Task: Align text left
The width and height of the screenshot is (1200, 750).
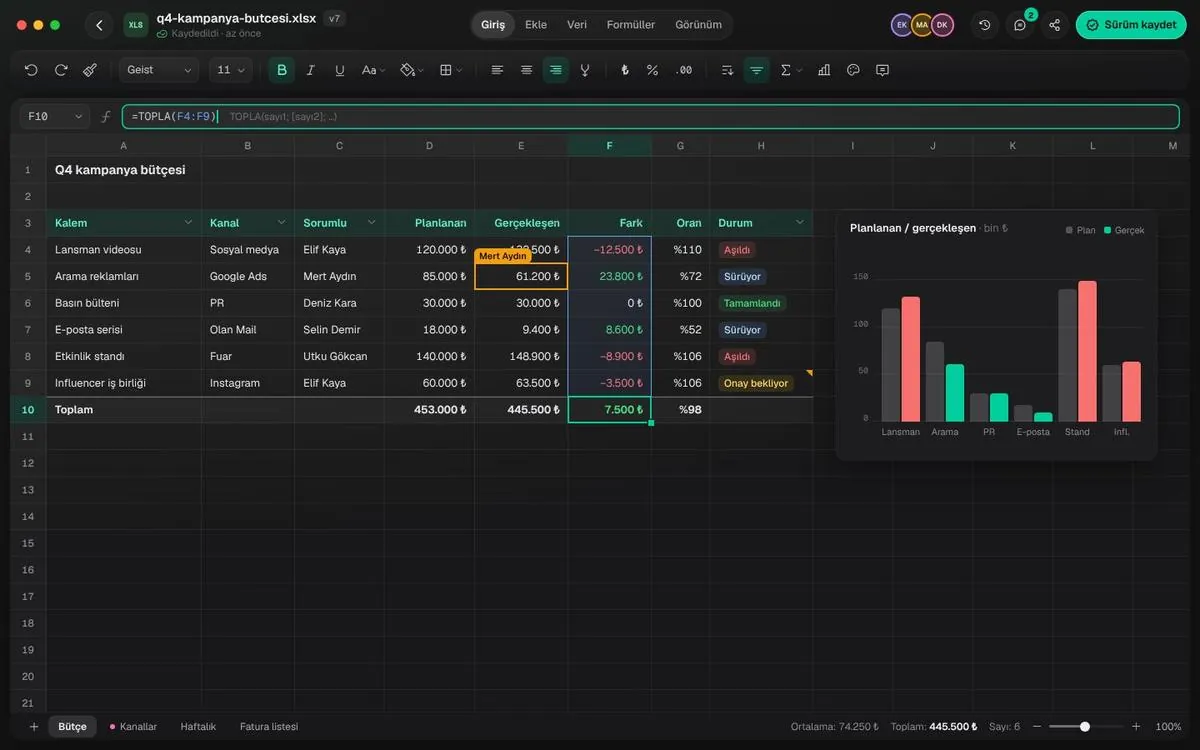Action: point(497,70)
